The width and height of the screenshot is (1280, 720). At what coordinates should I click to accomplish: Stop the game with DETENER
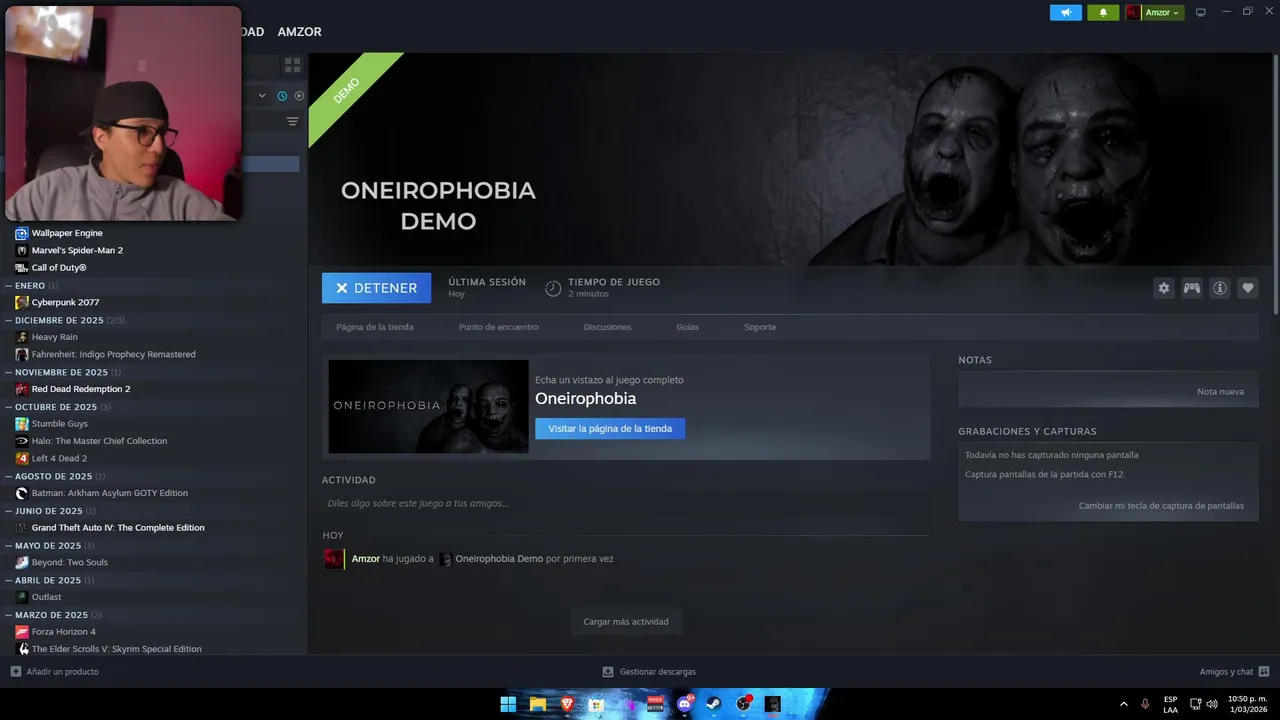(x=376, y=288)
